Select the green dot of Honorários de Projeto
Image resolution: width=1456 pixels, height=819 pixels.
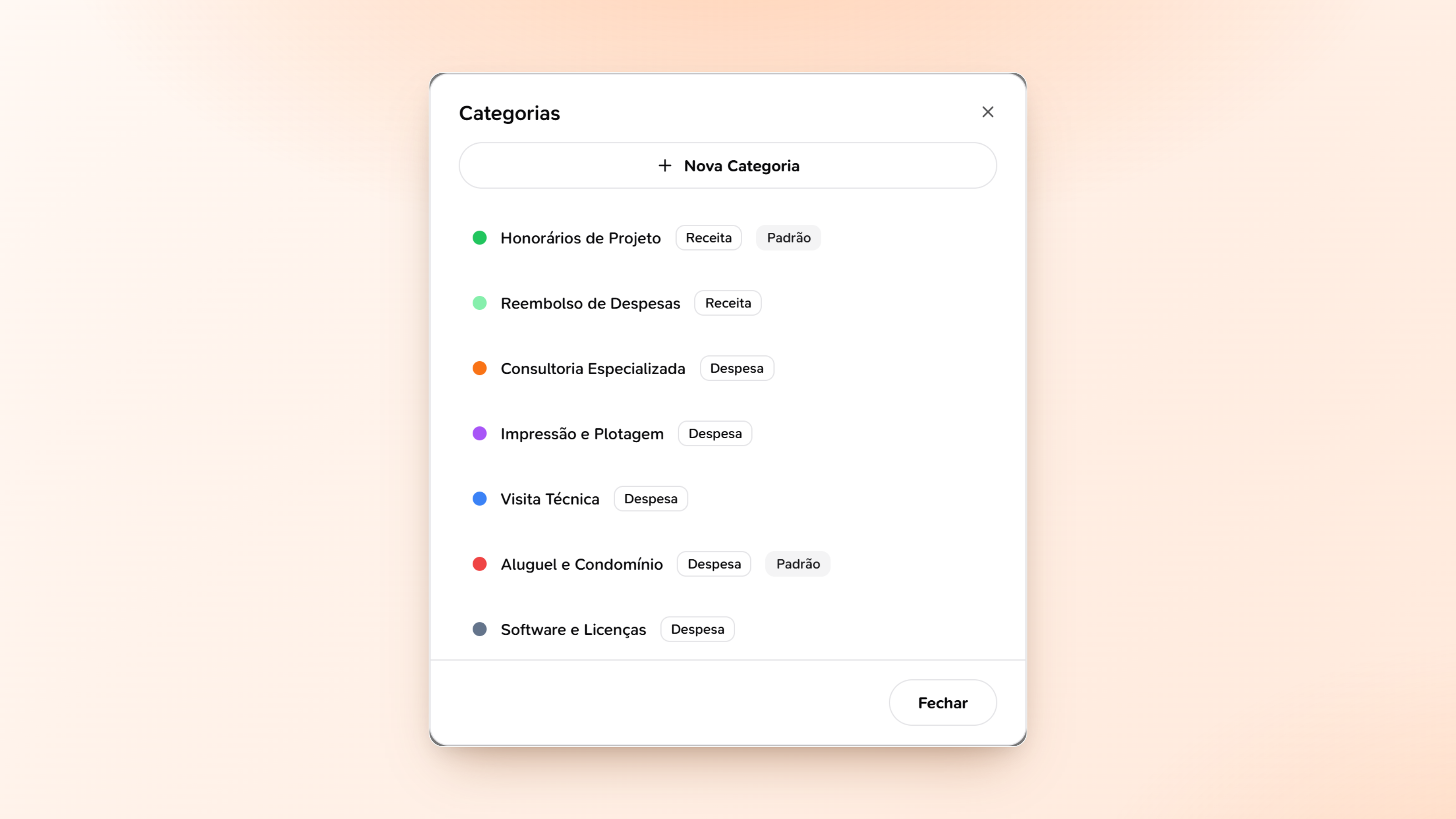coord(479,238)
